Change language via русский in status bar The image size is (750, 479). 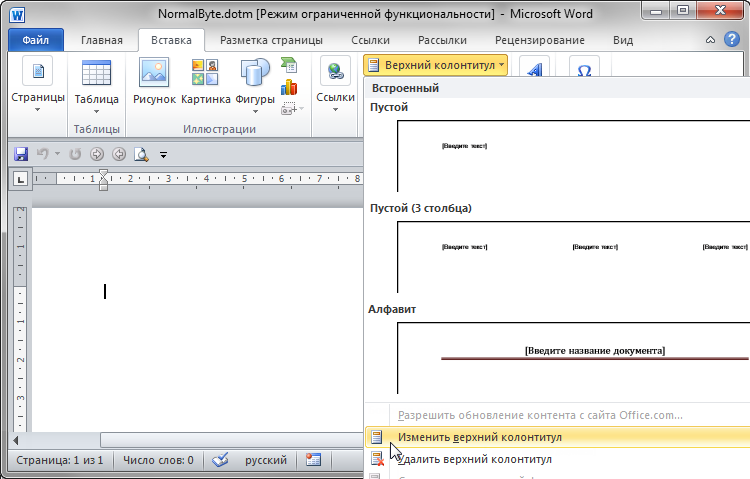pyautogui.click(x=265, y=460)
